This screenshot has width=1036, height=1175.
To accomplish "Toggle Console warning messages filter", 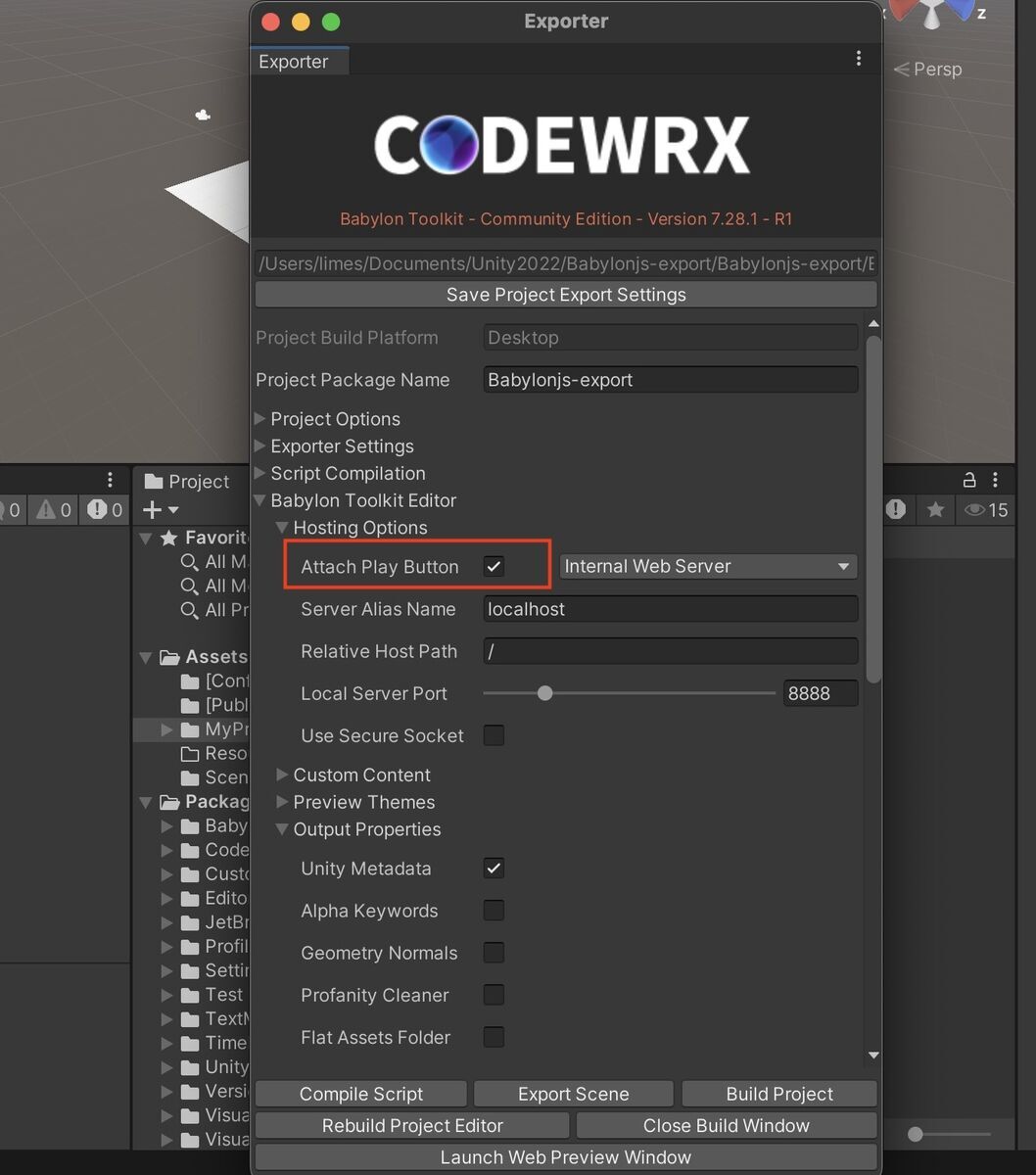I will [x=55, y=509].
